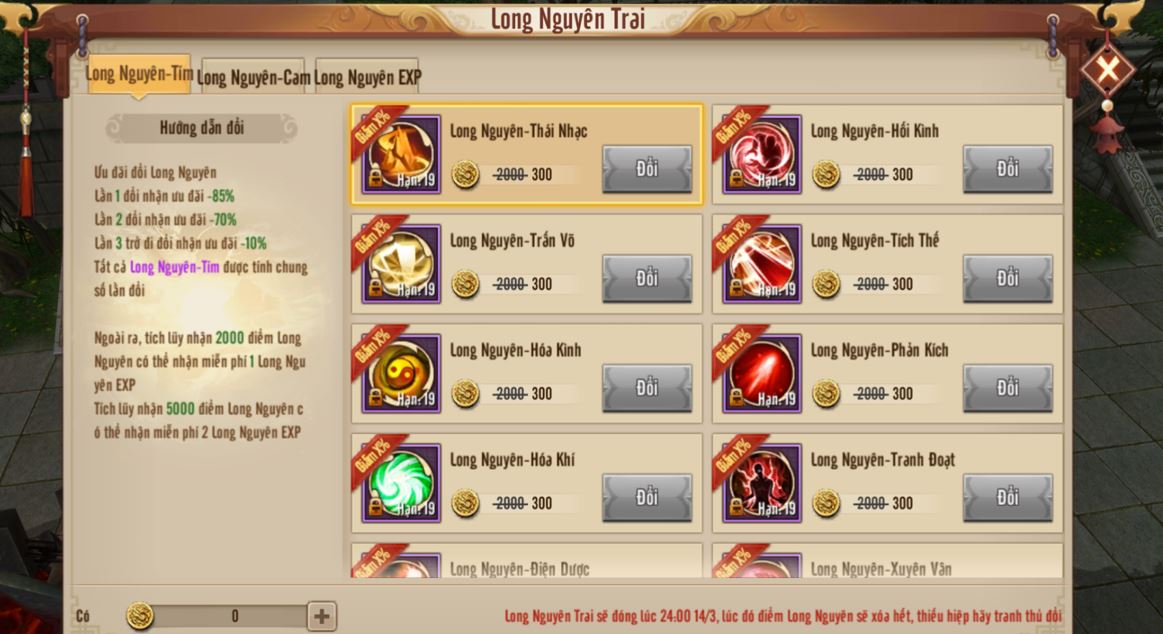Viewport: 1163px width, 634px height.
Task: Open the Long Nguyên EXP tab
Action: [x=367, y=76]
